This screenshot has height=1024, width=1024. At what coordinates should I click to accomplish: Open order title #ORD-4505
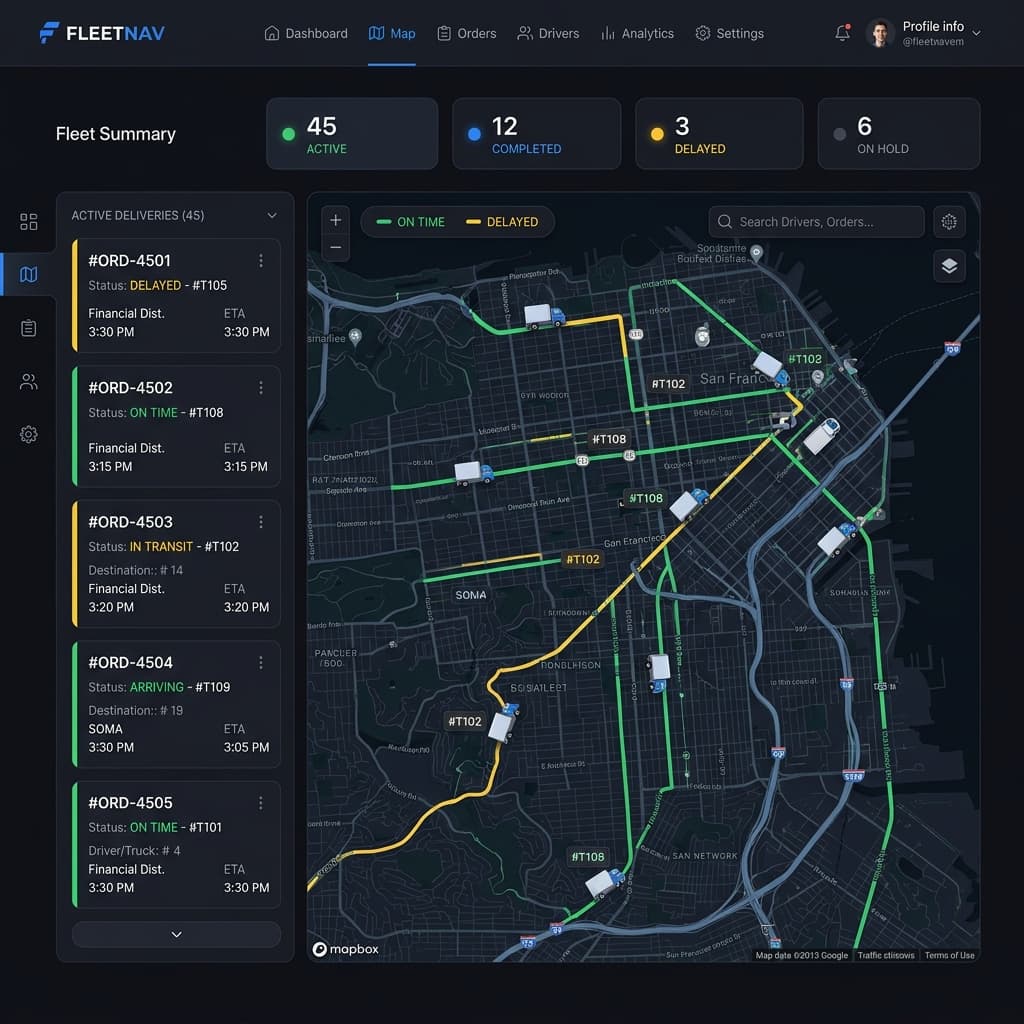(x=131, y=803)
